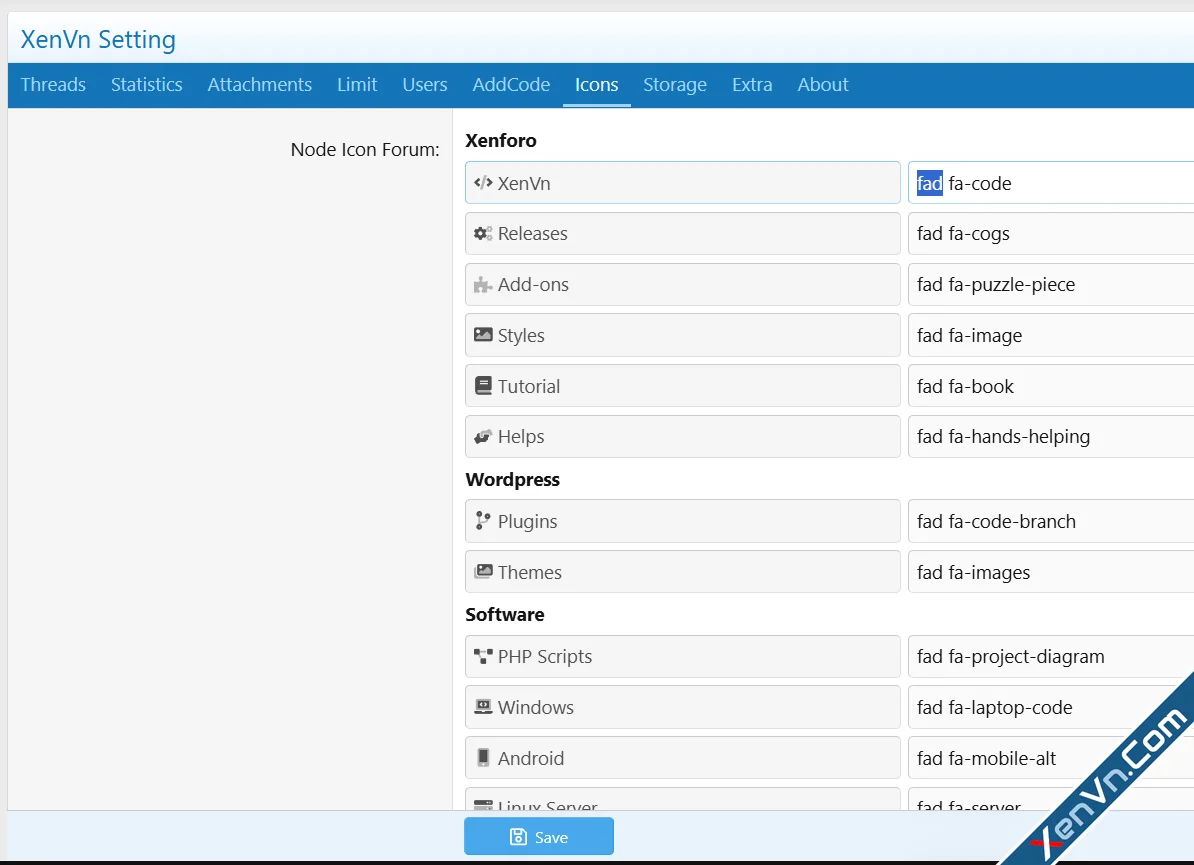Click the Tutorial node name field
This screenshot has height=865, width=1194.
pyautogui.click(x=683, y=386)
